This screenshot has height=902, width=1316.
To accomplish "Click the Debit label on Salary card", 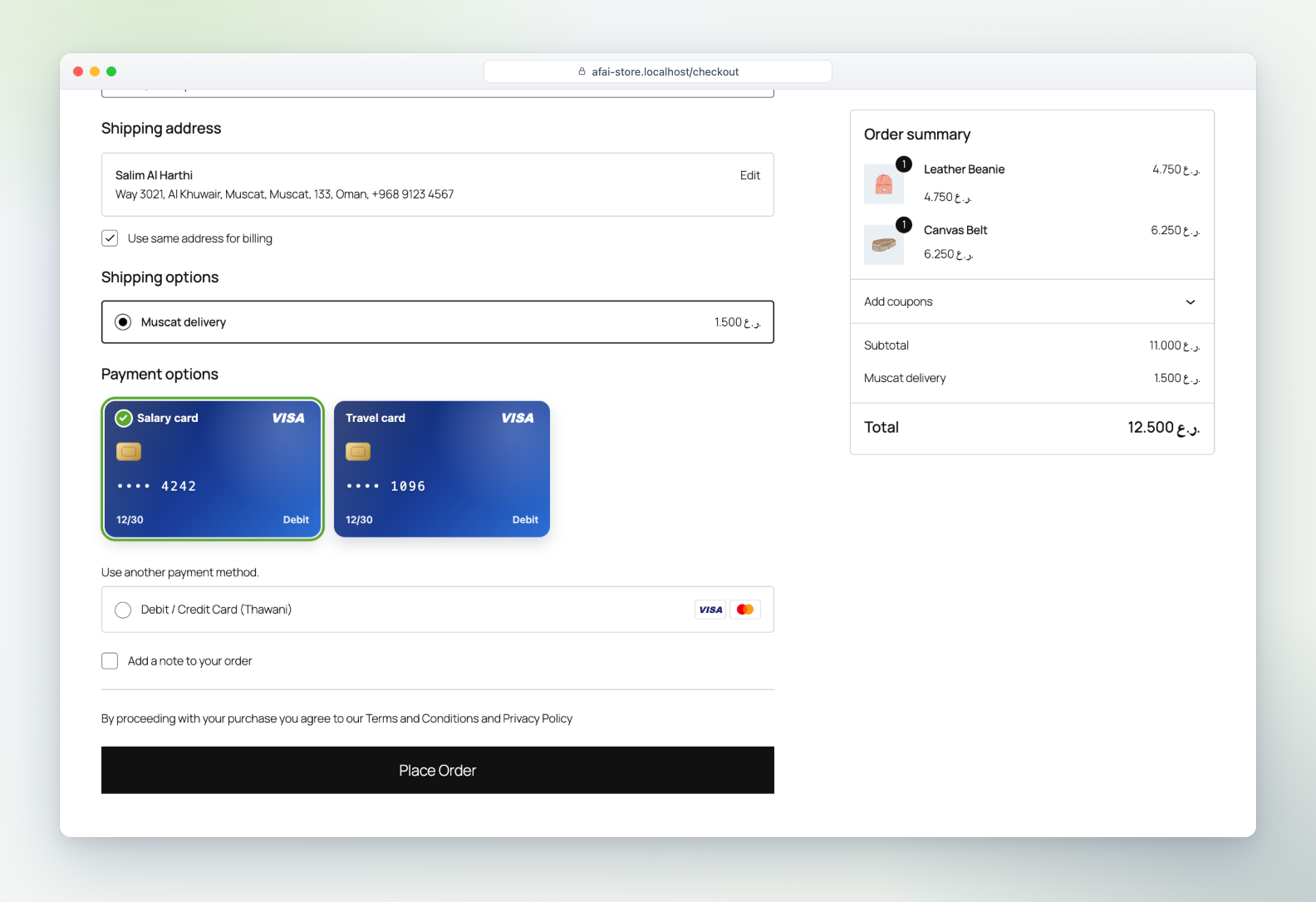I will click(x=296, y=520).
